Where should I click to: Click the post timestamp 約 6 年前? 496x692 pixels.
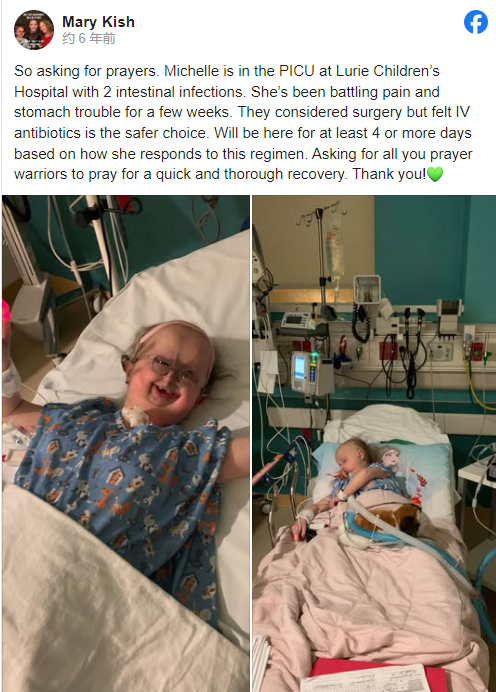point(89,38)
